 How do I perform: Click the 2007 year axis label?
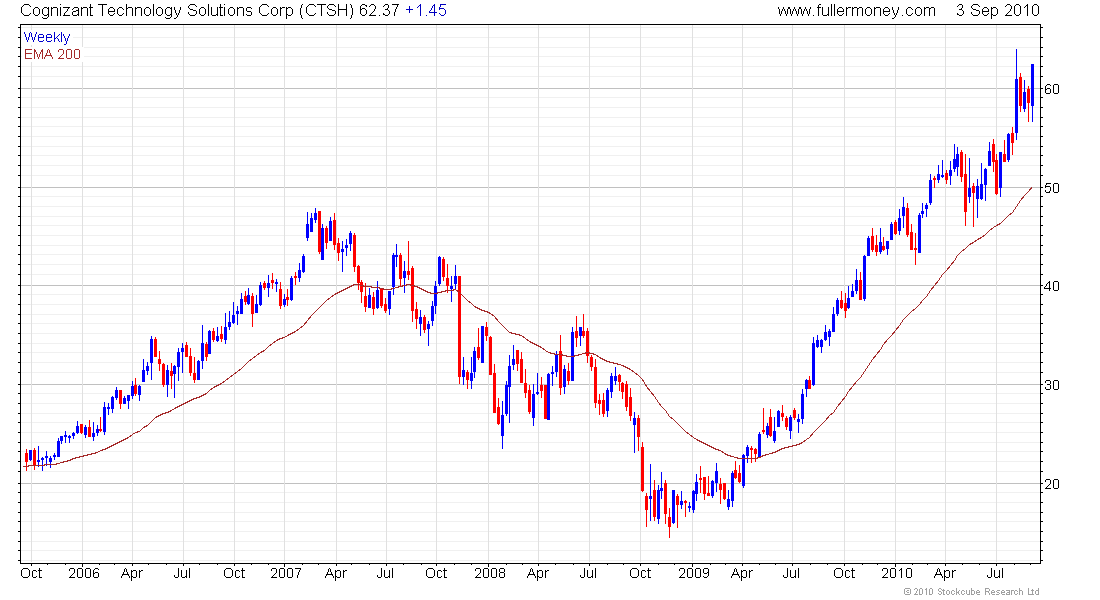point(286,573)
